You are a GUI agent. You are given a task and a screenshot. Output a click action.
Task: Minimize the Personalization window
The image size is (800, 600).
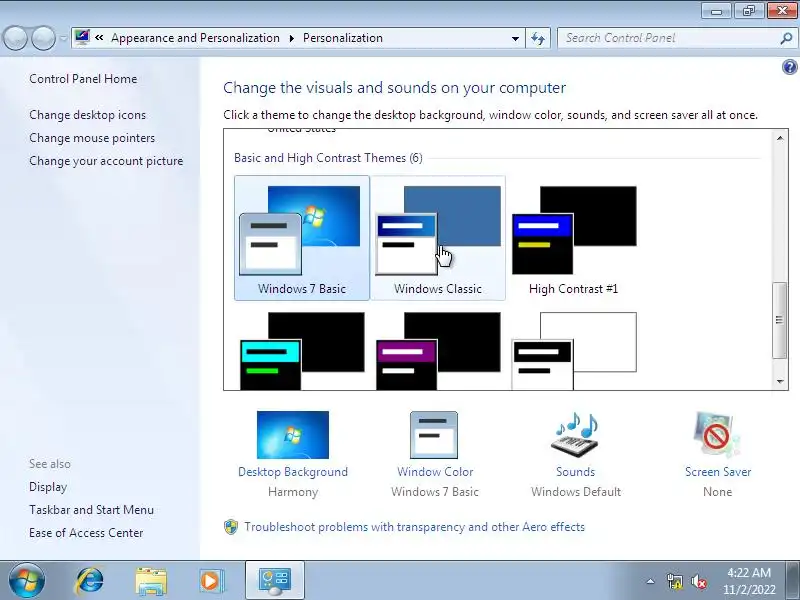717,10
